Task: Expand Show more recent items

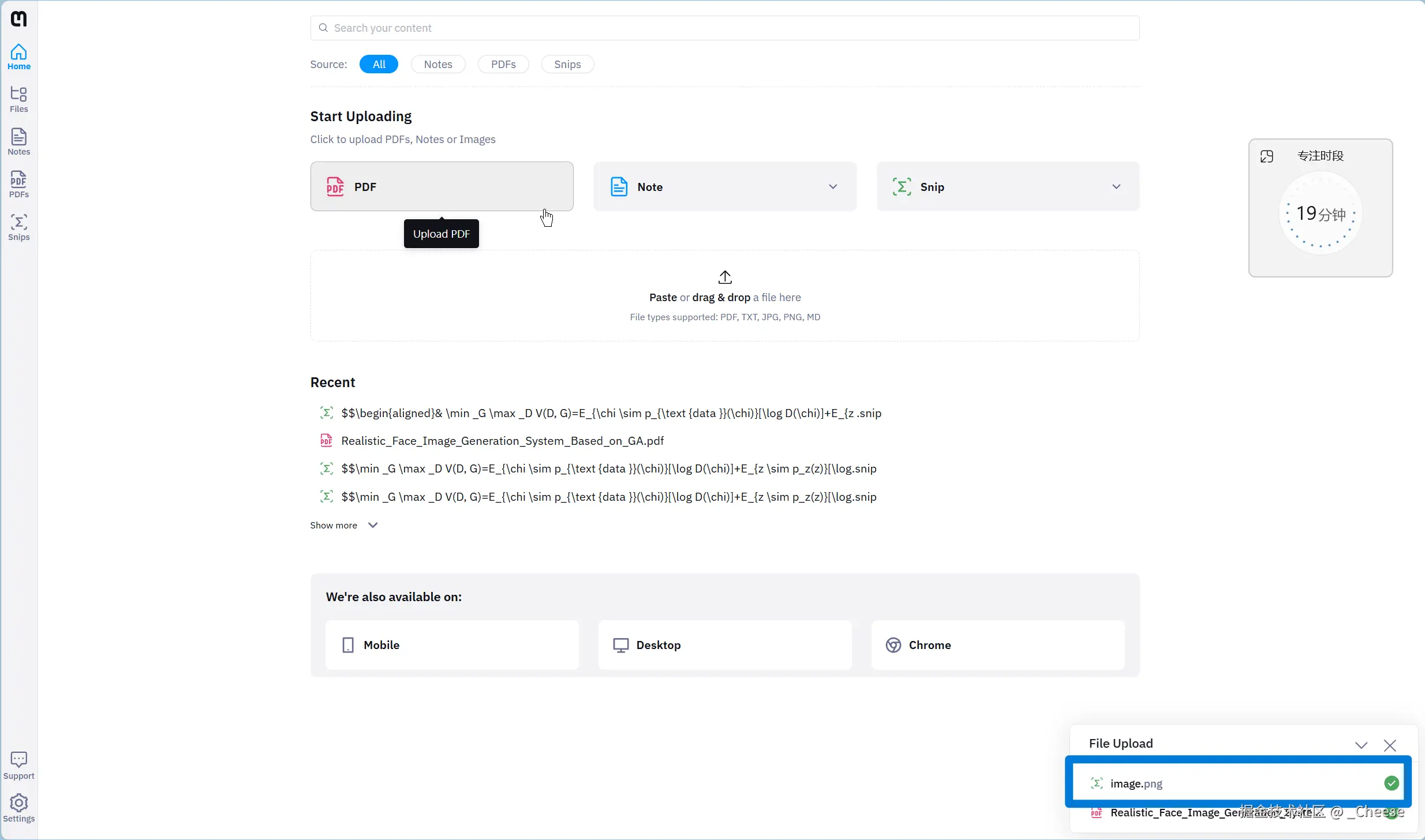Action: coord(343,525)
